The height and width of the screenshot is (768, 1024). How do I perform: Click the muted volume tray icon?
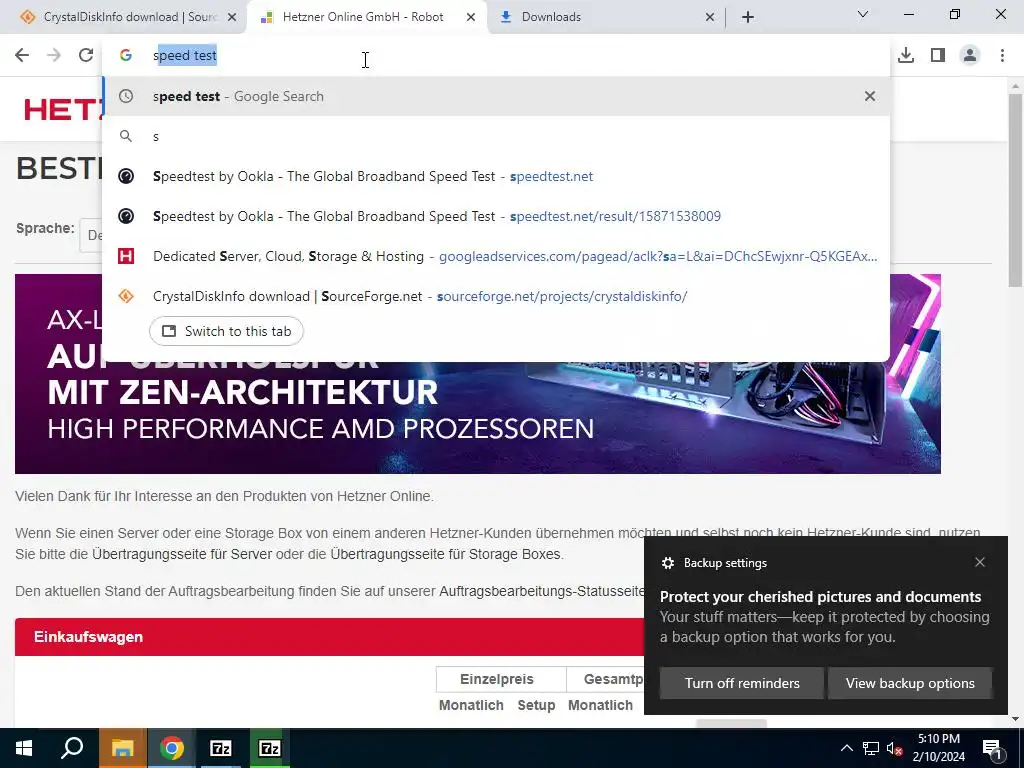895,748
